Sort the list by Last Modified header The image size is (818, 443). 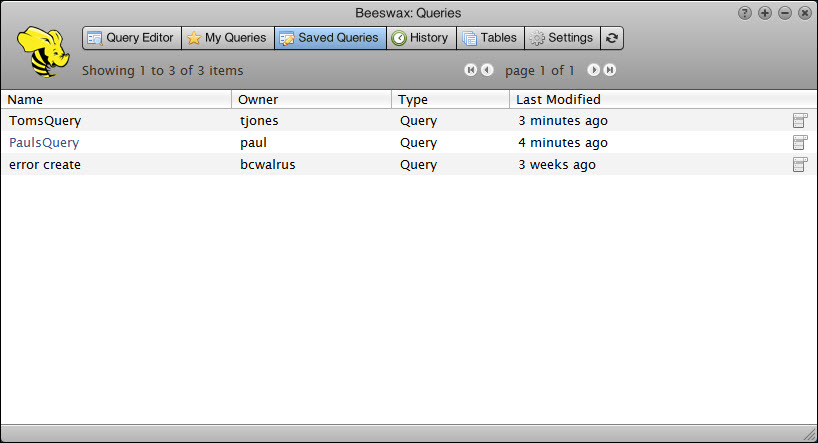[x=558, y=100]
